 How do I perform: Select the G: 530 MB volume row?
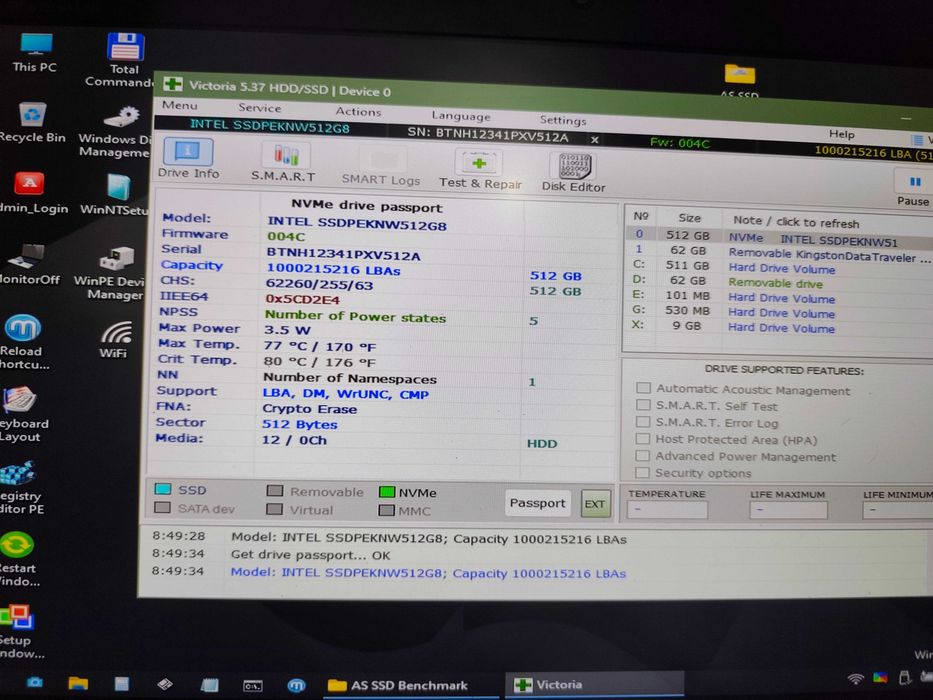point(779,312)
